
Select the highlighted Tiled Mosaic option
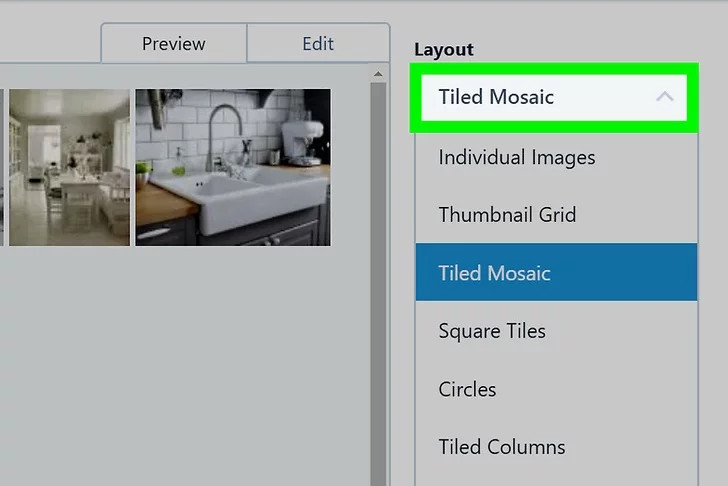[x=555, y=273]
